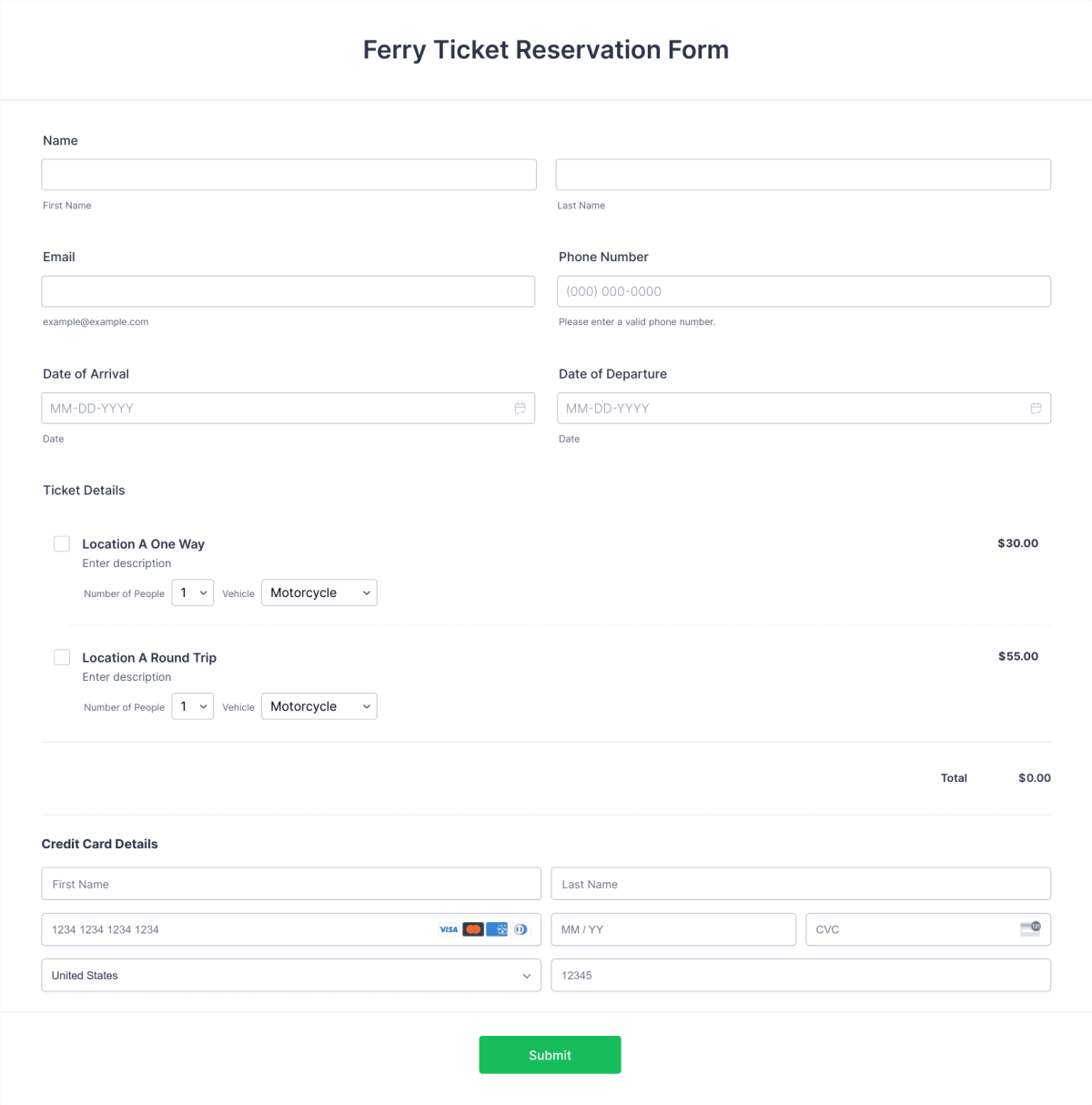Click the Credit Card Details heading
1092x1105 pixels.
(100, 844)
